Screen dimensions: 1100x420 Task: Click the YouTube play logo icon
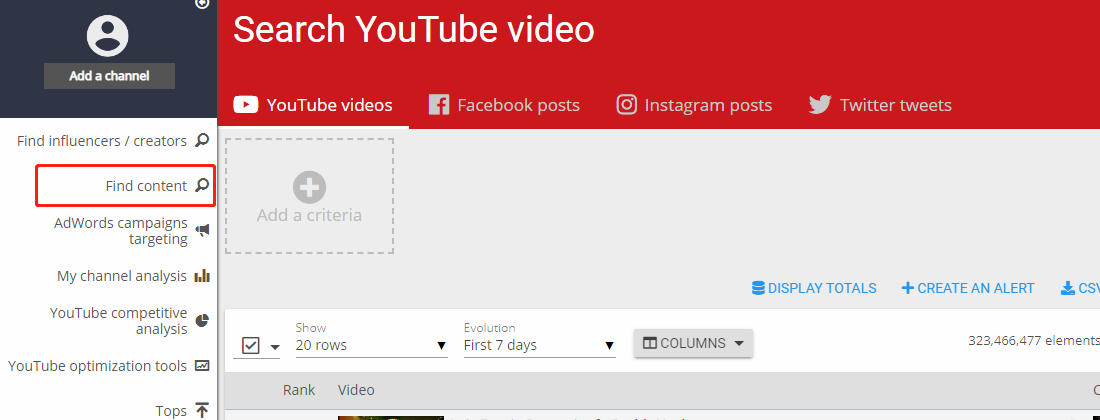click(x=246, y=105)
